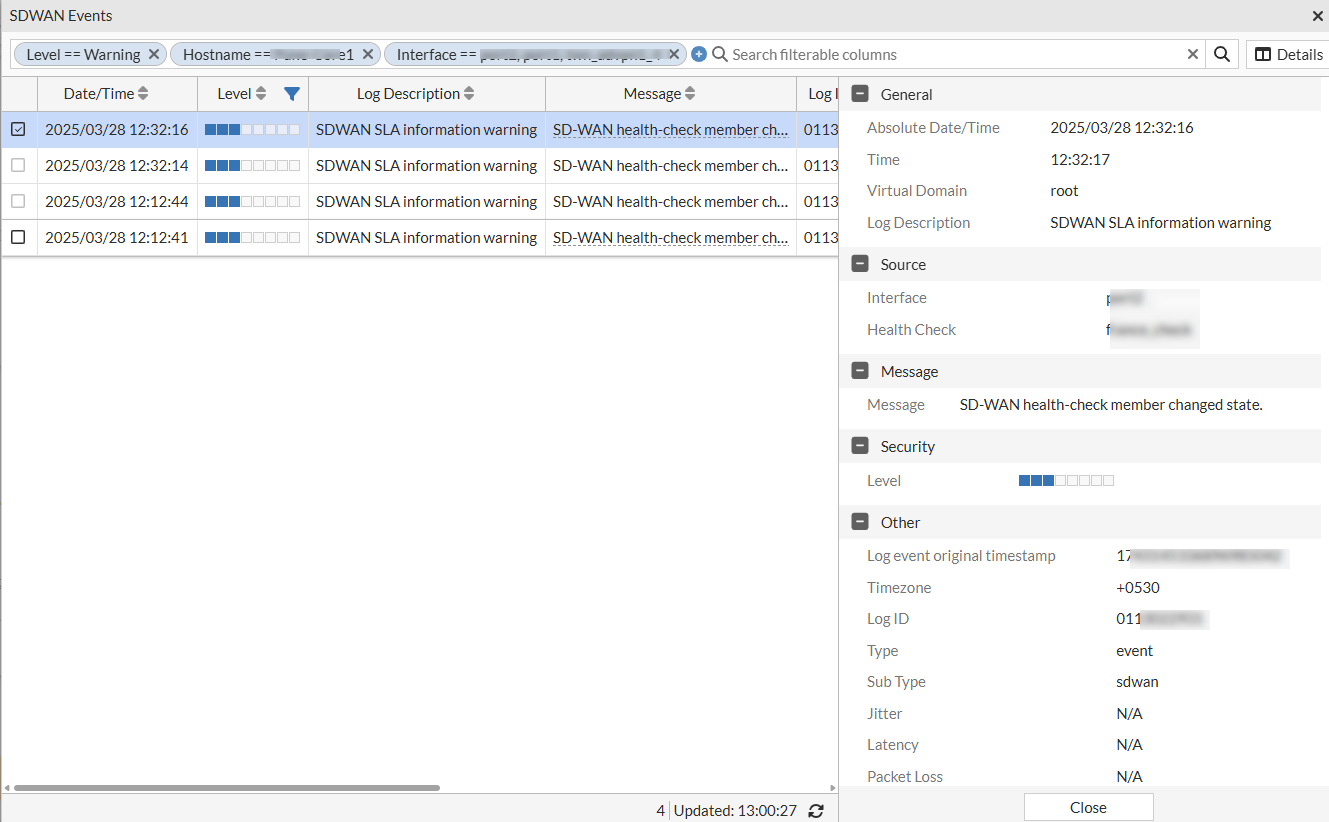This screenshot has width=1329, height=822.
Task: Select the date cell 2025/03/28 12:32:14
Action: (x=117, y=165)
